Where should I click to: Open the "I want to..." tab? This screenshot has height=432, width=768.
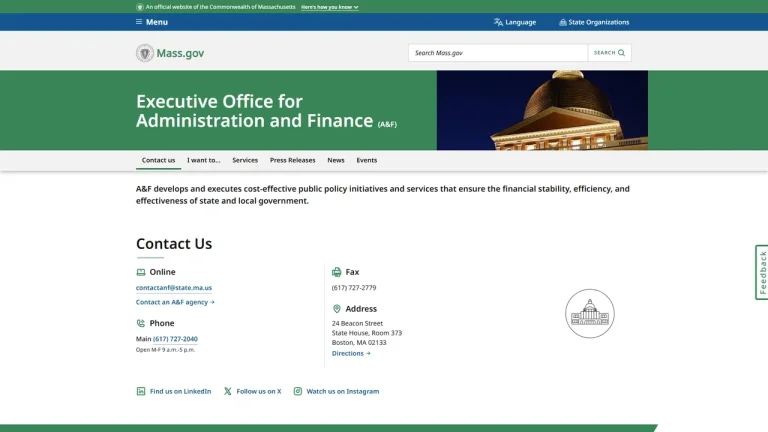(x=204, y=160)
